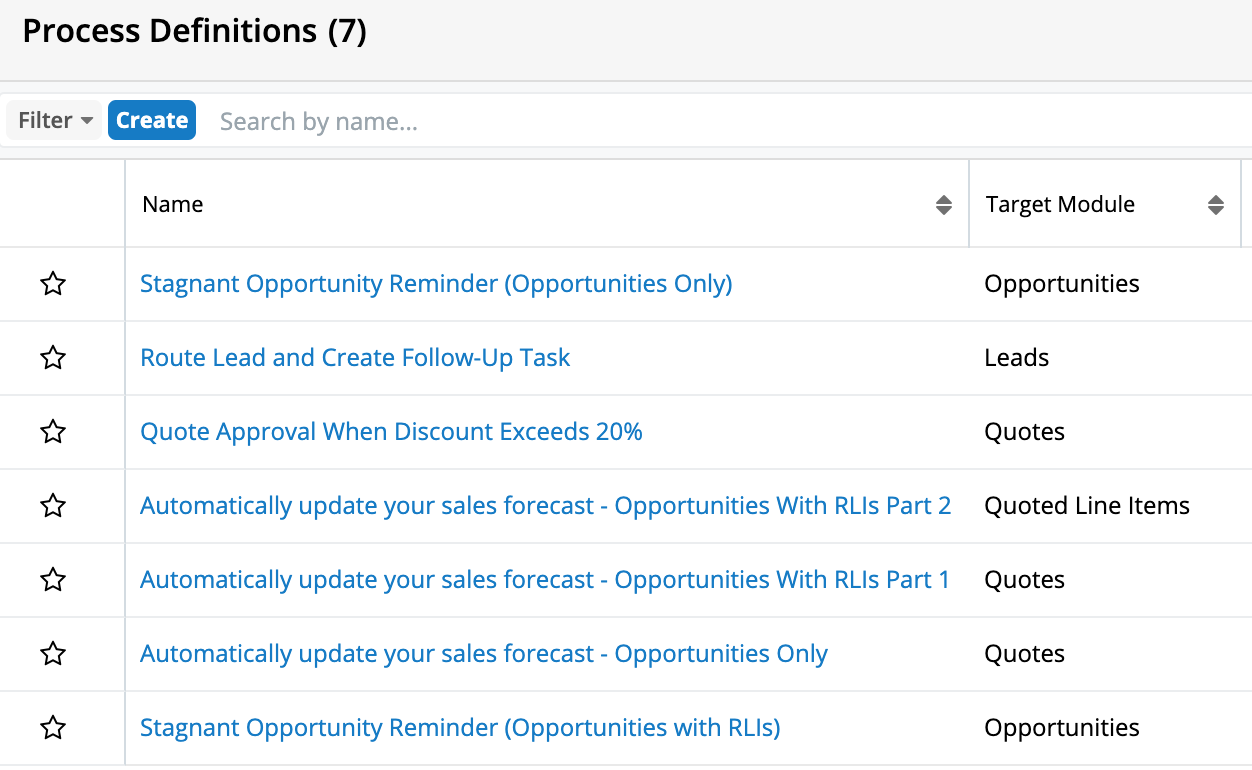Toggle favorite star for Quote Approval process
1252x770 pixels.
(x=53, y=432)
